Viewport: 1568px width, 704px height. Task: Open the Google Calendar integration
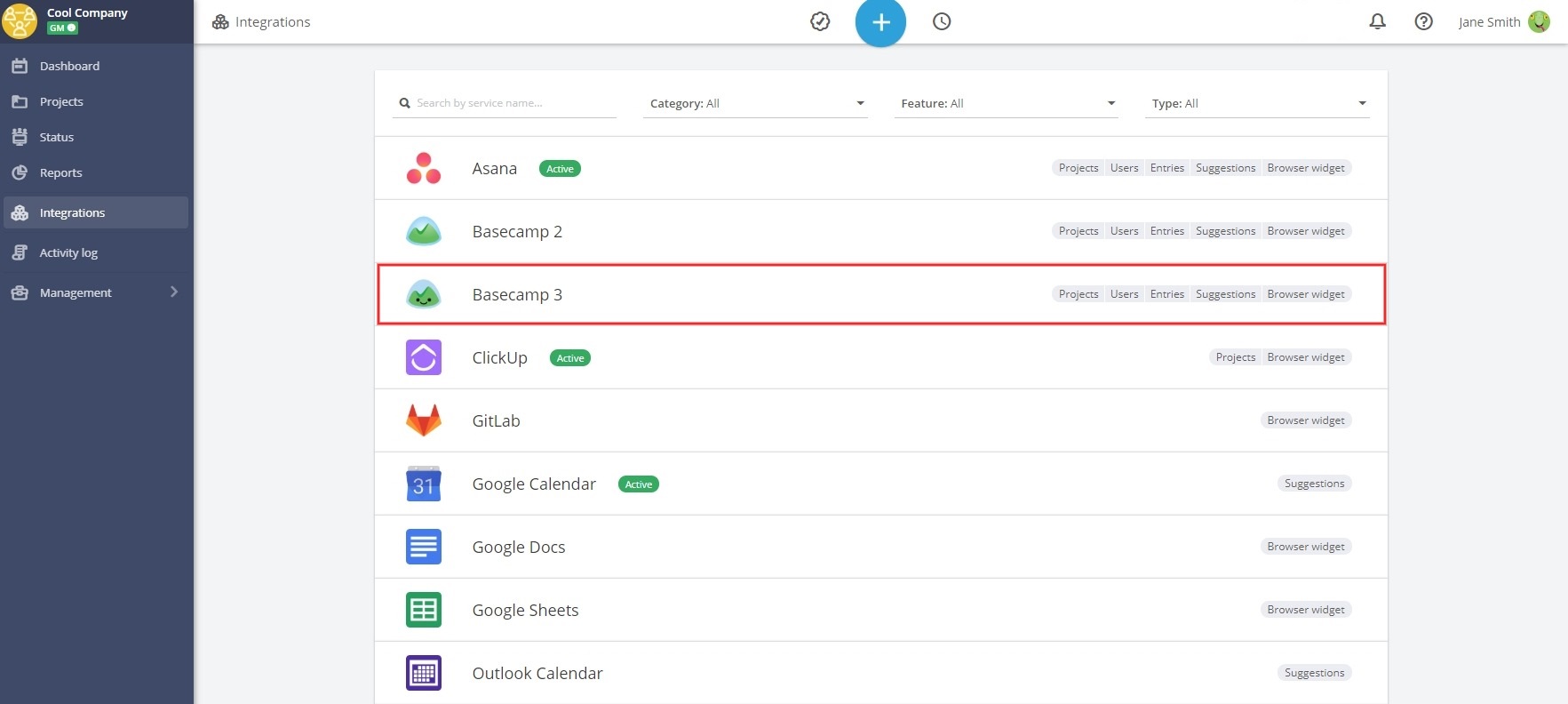pyautogui.click(x=880, y=484)
